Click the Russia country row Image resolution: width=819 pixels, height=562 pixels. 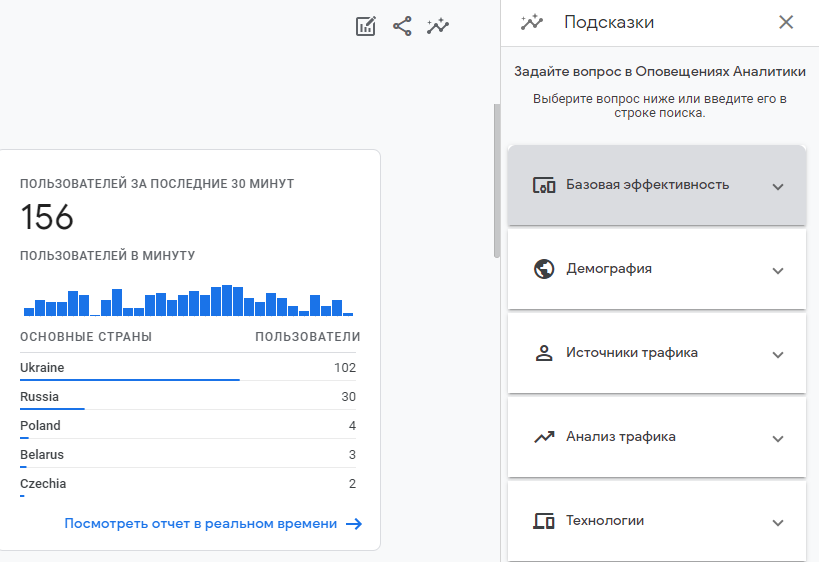[x=188, y=396]
